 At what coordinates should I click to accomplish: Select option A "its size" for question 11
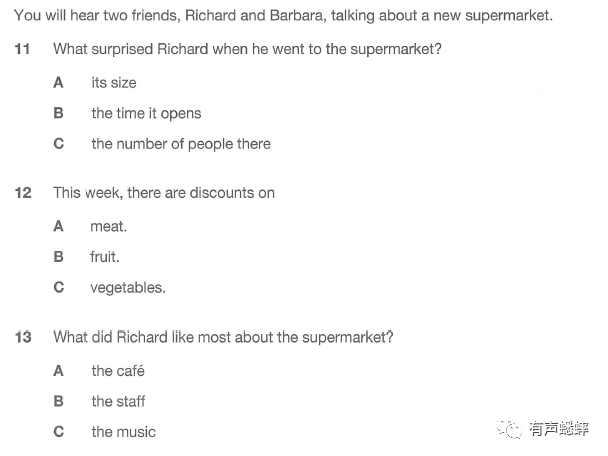tap(114, 83)
